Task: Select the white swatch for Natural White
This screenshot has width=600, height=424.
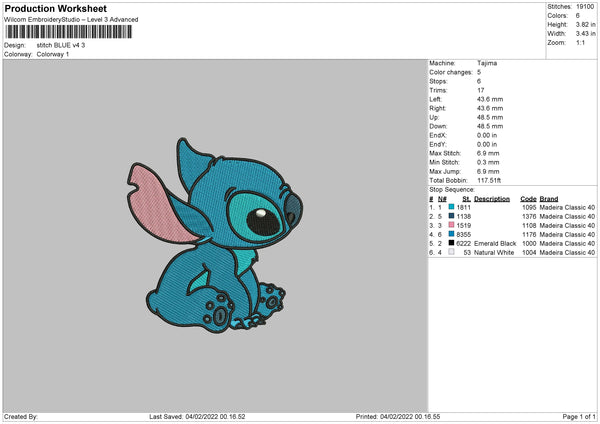Action: tap(451, 252)
